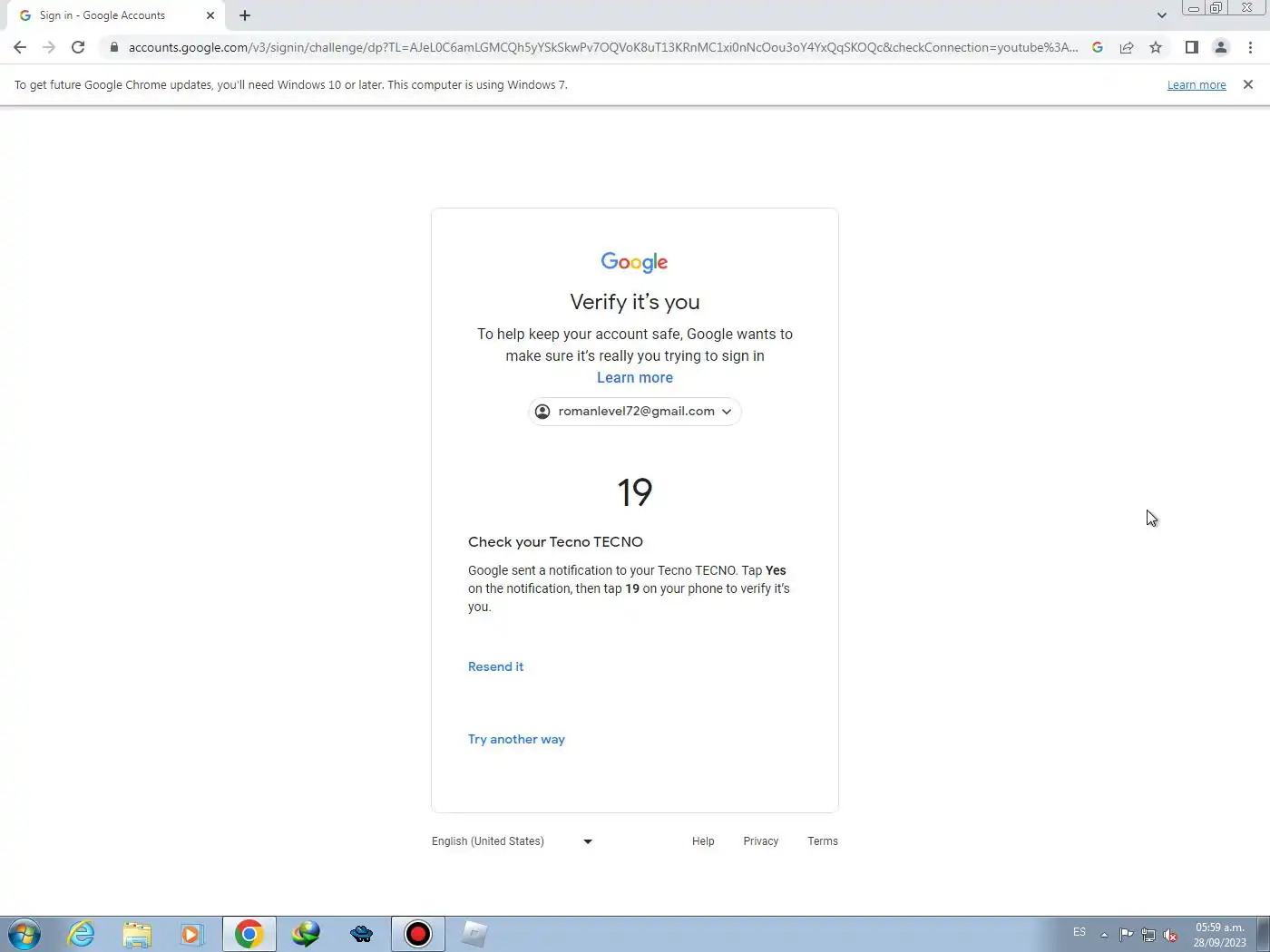
Task: Click the Verify it's you heading
Action: pyautogui.click(x=635, y=302)
